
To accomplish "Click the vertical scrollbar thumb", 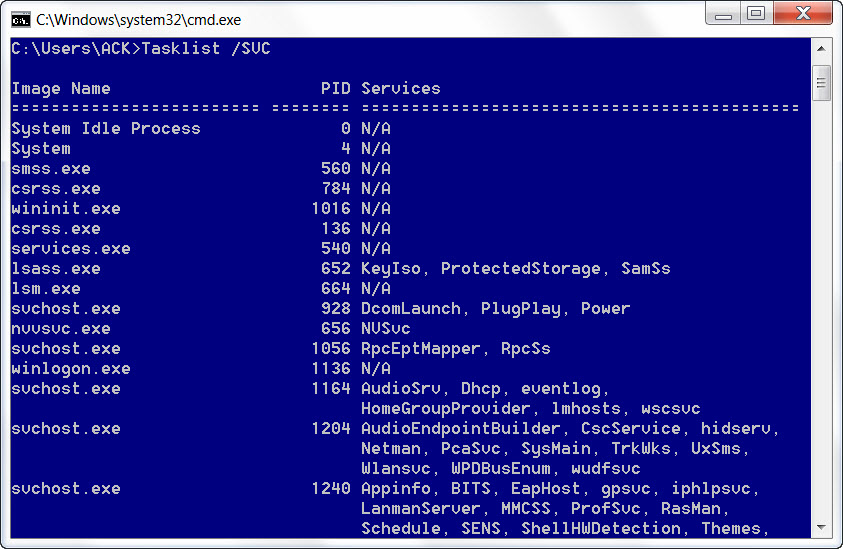I will pos(822,82).
